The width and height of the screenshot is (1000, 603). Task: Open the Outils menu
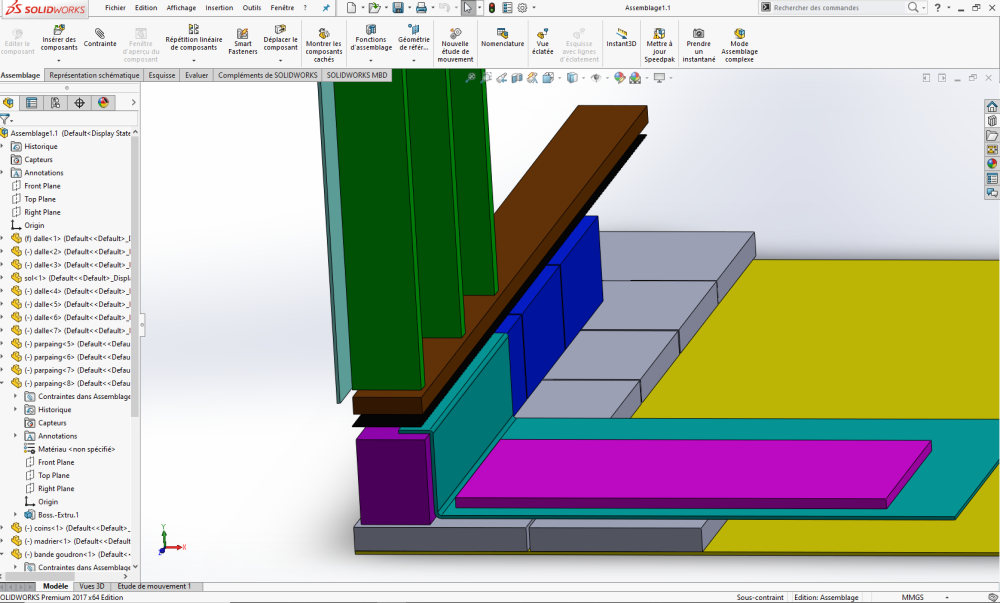[x=252, y=8]
